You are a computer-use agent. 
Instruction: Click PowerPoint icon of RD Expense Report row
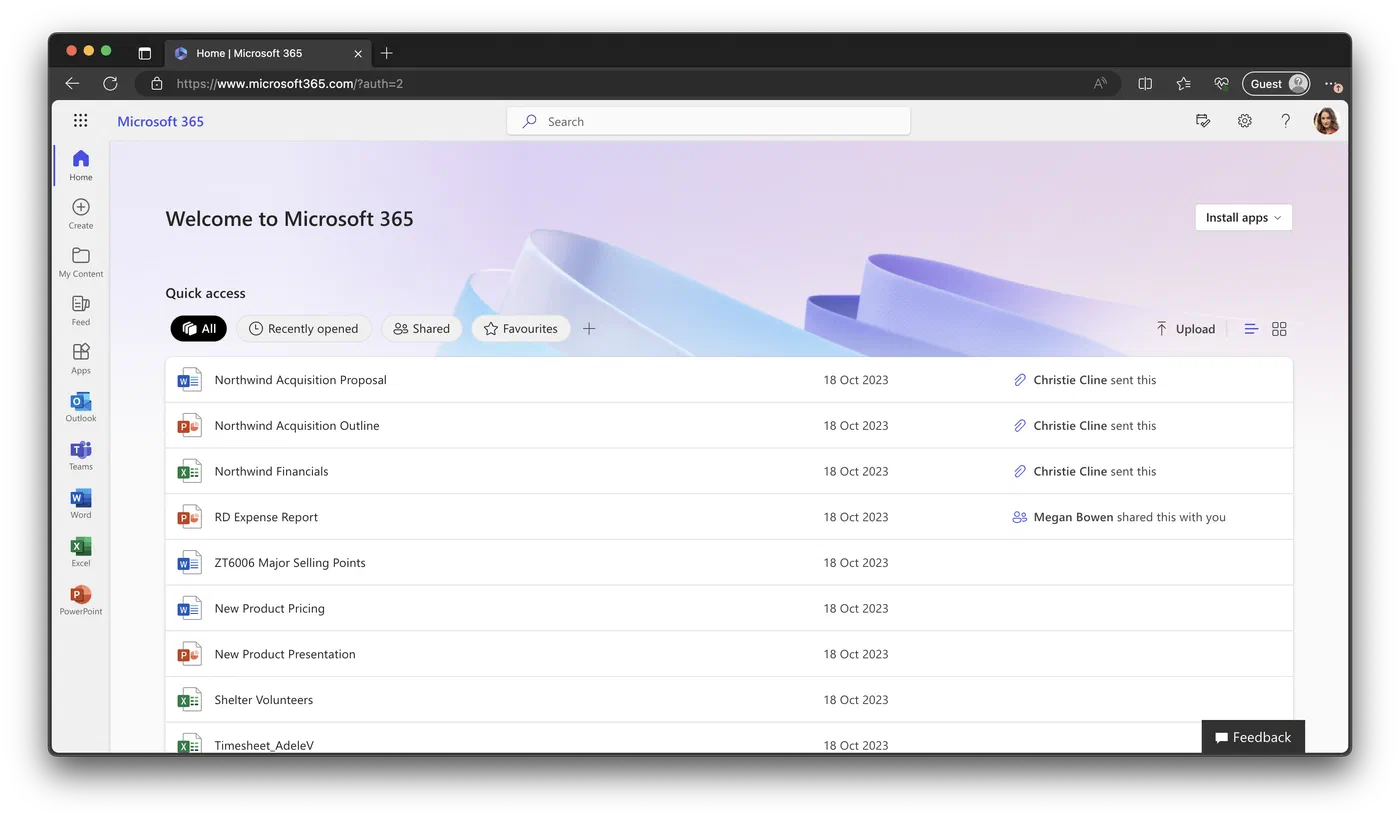click(x=189, y=517)
